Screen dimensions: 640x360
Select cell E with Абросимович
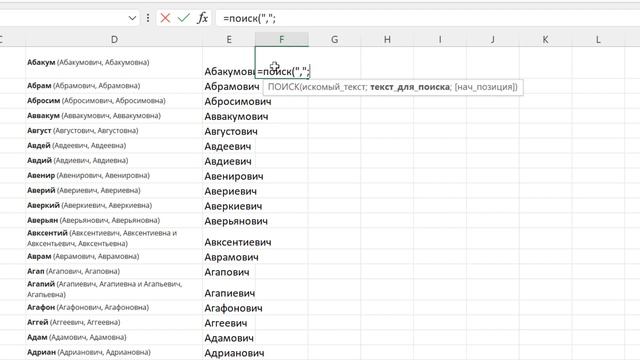coord(229,102)
